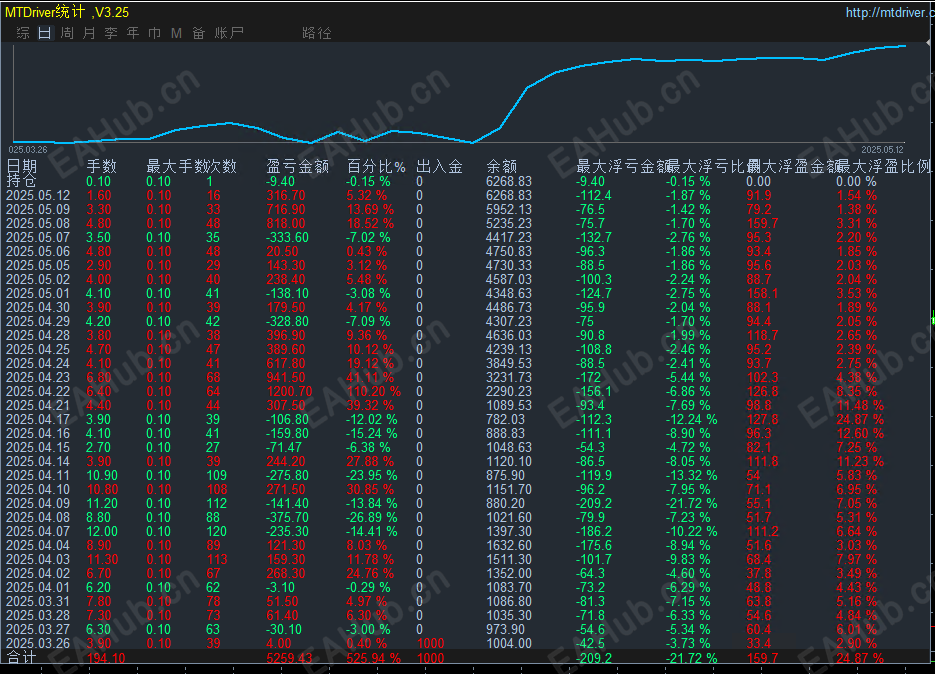Screen dimensions: 935x674
Task: Show the 季 (quarterly) statistics tab
Action: tap(110, 33)
